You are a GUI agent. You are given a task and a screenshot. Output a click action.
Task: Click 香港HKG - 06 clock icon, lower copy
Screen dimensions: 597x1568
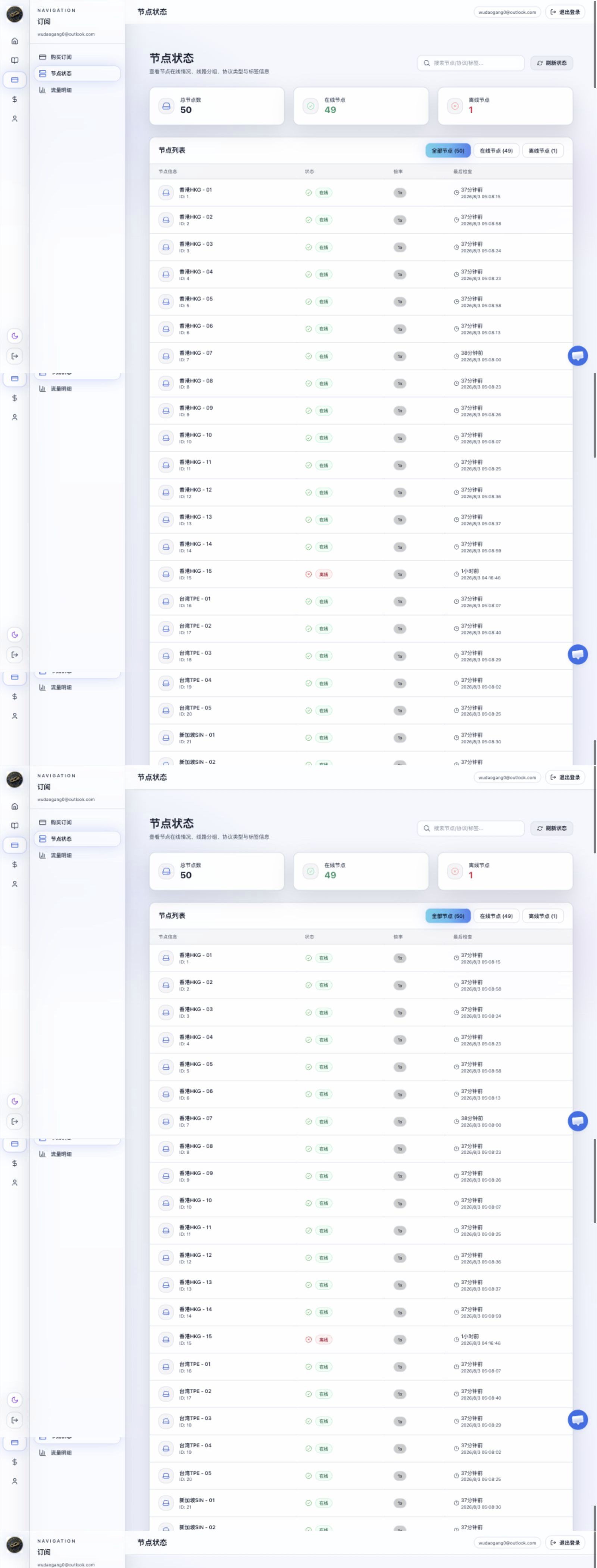click(x=456, y=1095)
